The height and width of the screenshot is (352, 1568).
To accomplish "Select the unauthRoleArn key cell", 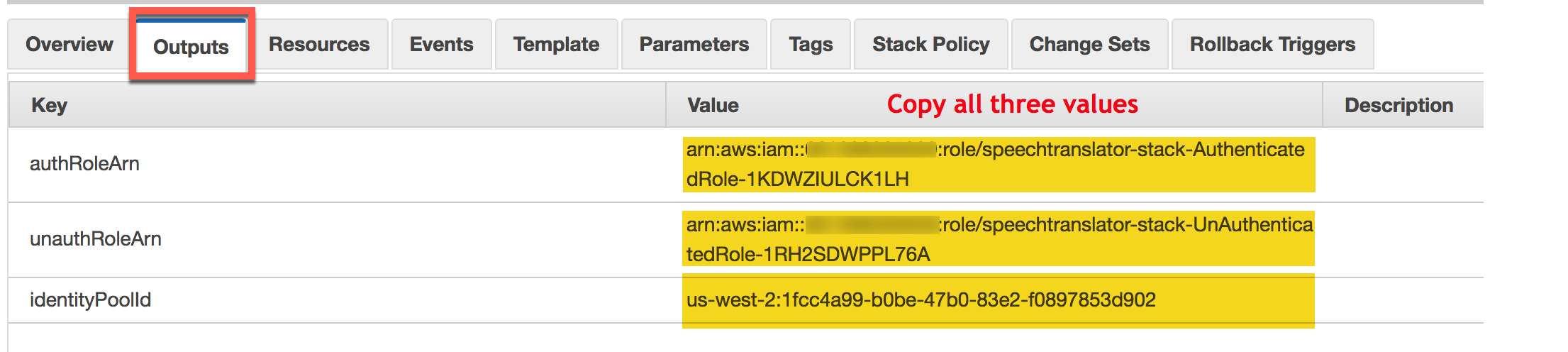I will tap(96, 239).
